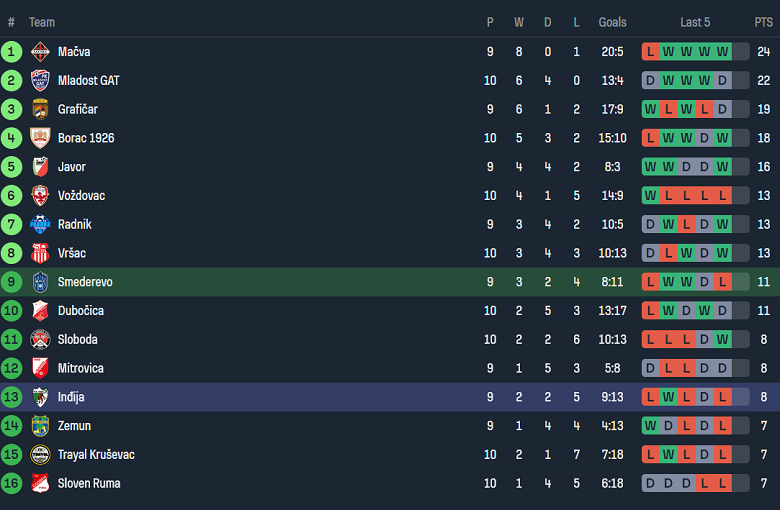Click the Zemun team logo
The width and height of the screenshot is (780, 510).
[x=40, y=426]
